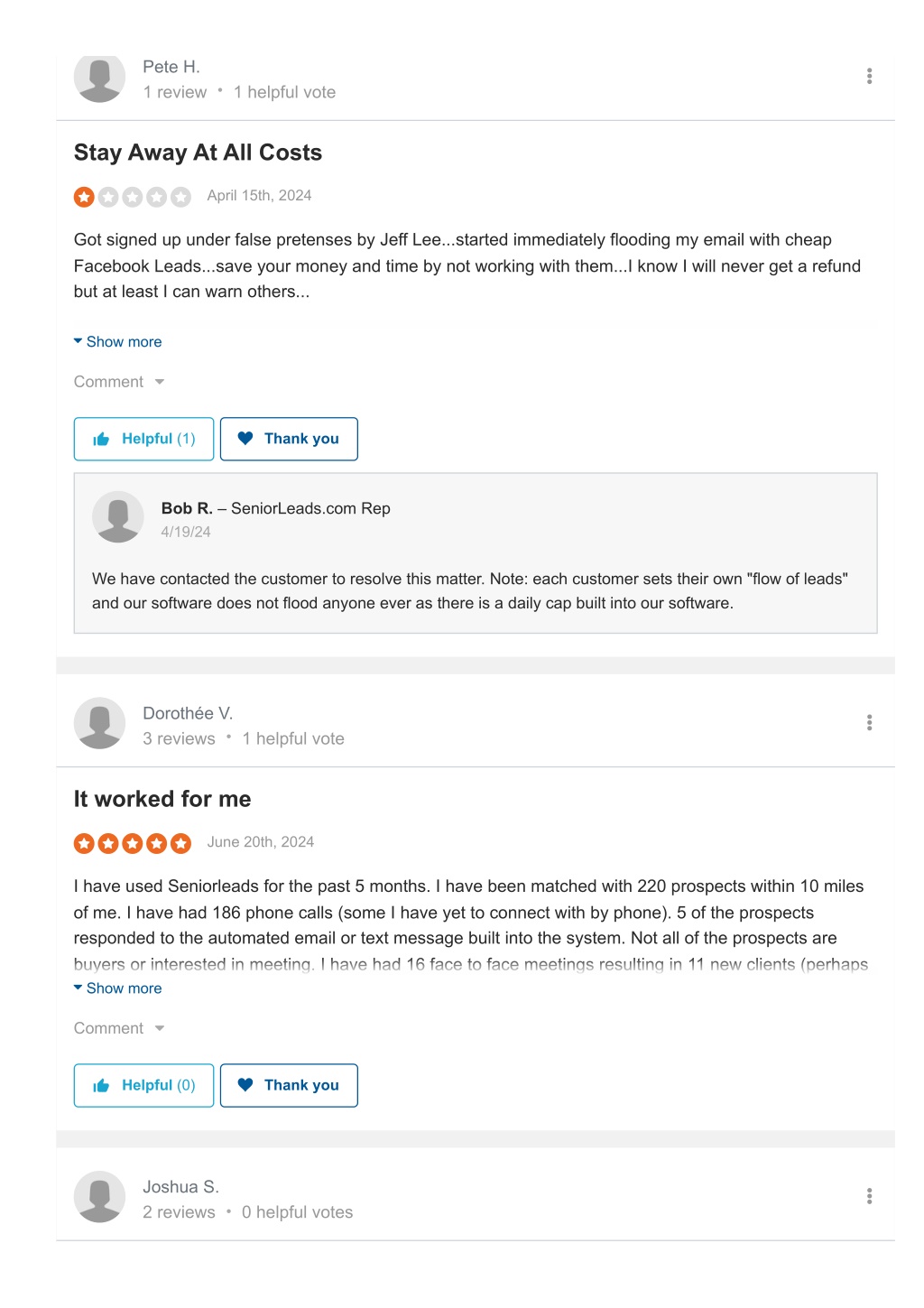Click Joshua S.'s profile avatar
Image resolution: width=924 pixels, height=1308 pixels.
(99, 1197)
